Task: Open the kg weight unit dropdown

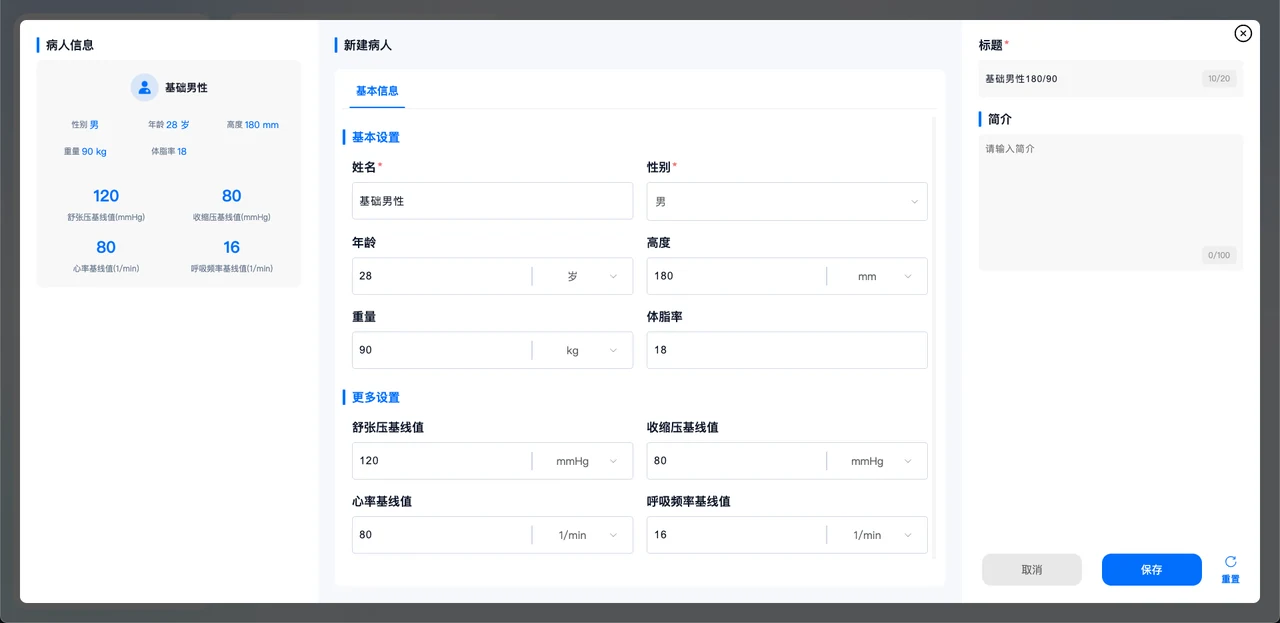Action: click(583, 350)
